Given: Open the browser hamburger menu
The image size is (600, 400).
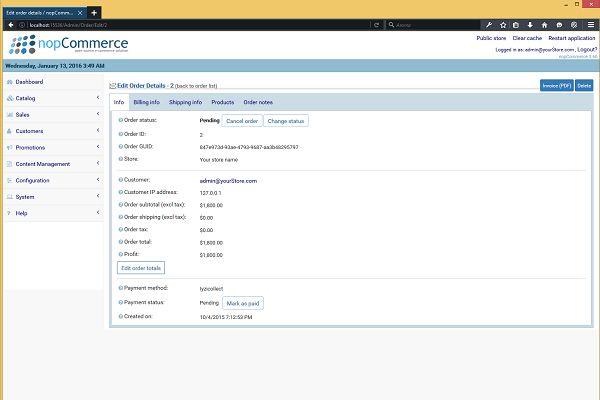Looking at the screenshot, I should click(589, 24).
